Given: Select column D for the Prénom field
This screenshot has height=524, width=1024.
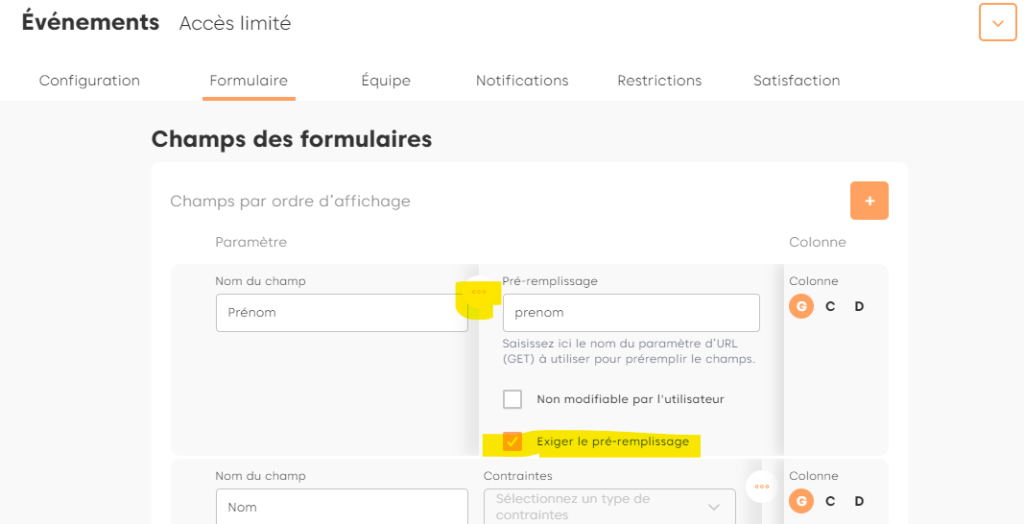Looking at the screenshot, I should coord(859,306).
